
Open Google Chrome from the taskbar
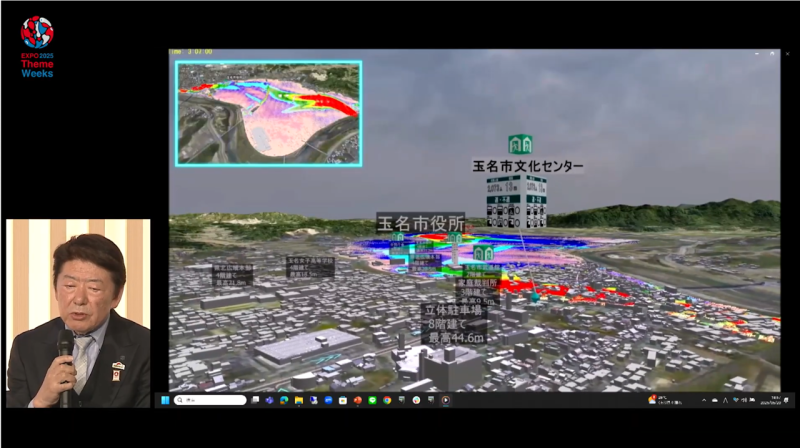pyautogui.click(x=387, y=400)
